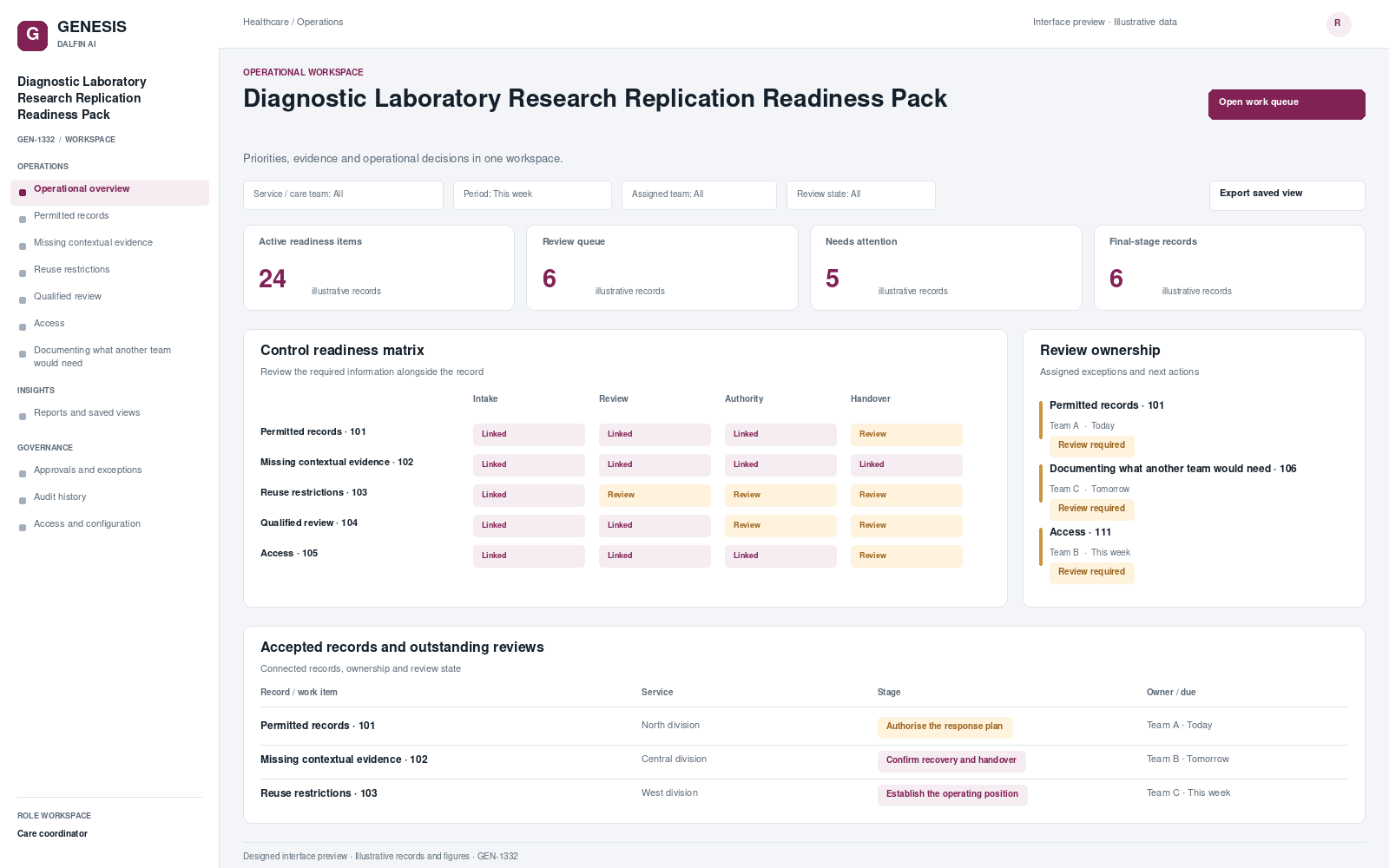Viewport: 1389px width, 868px height.
Task: Open Documenting what another team would need 106
Action: (x=1173, y=469)
